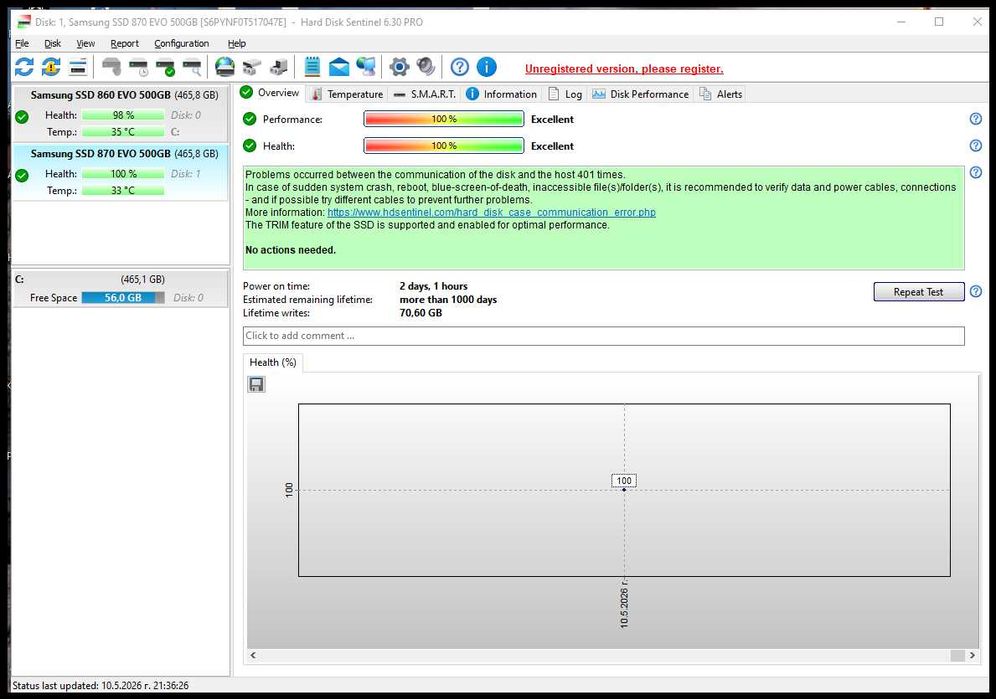The width and height of the screenshot is (996, 699).
Task: Click the Performance 100 % gradient bar
Action: 444,119
